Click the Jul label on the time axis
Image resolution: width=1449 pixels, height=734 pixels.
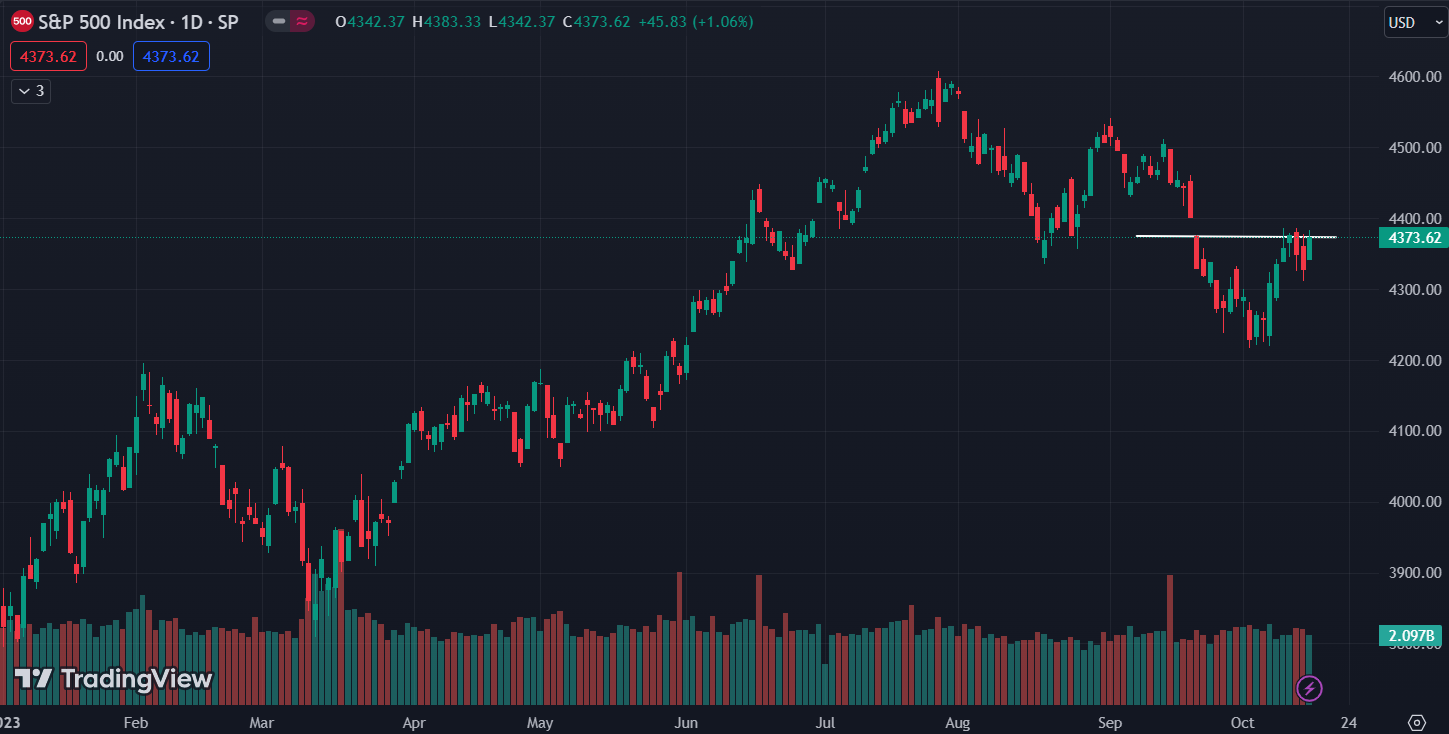(x=825, y=722)
